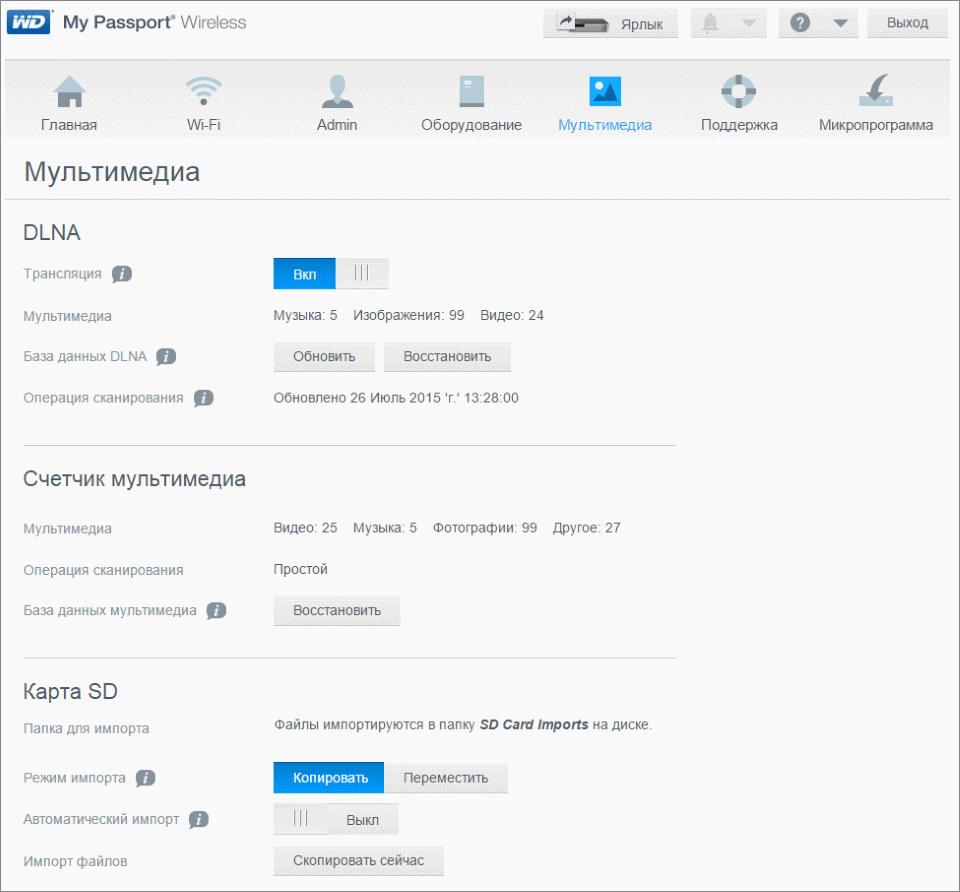The width and height of the screenshot is (960, 892).
Task: Click info icon beside Режим импорта
Action: point(145,778)
